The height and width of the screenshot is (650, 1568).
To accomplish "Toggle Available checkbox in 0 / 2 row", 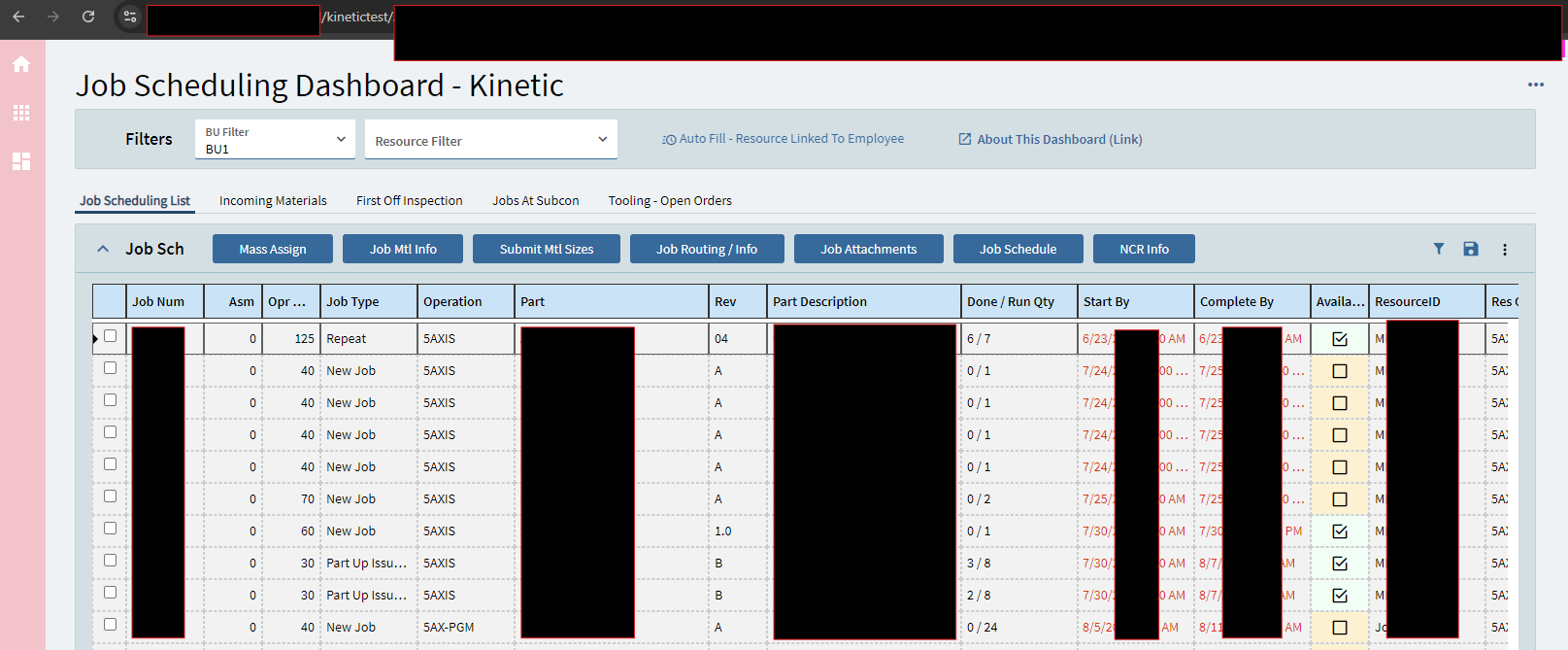I will pos(1340,499).
